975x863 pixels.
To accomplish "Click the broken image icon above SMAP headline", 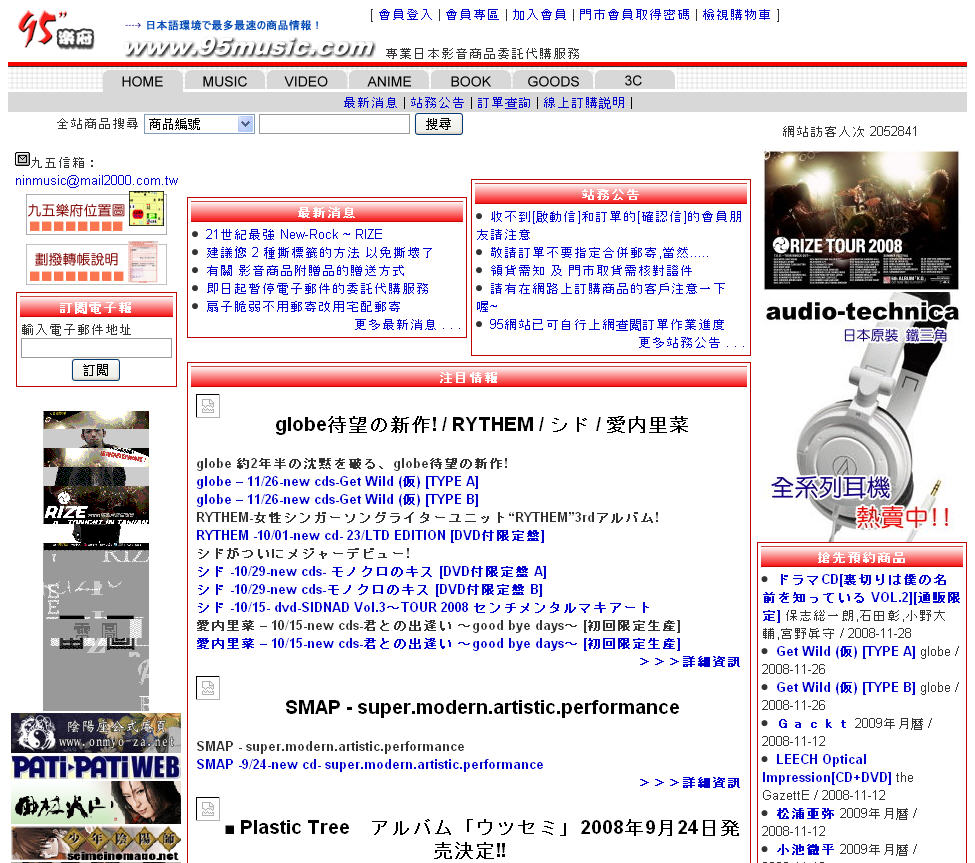I will [x=208, y=688].
